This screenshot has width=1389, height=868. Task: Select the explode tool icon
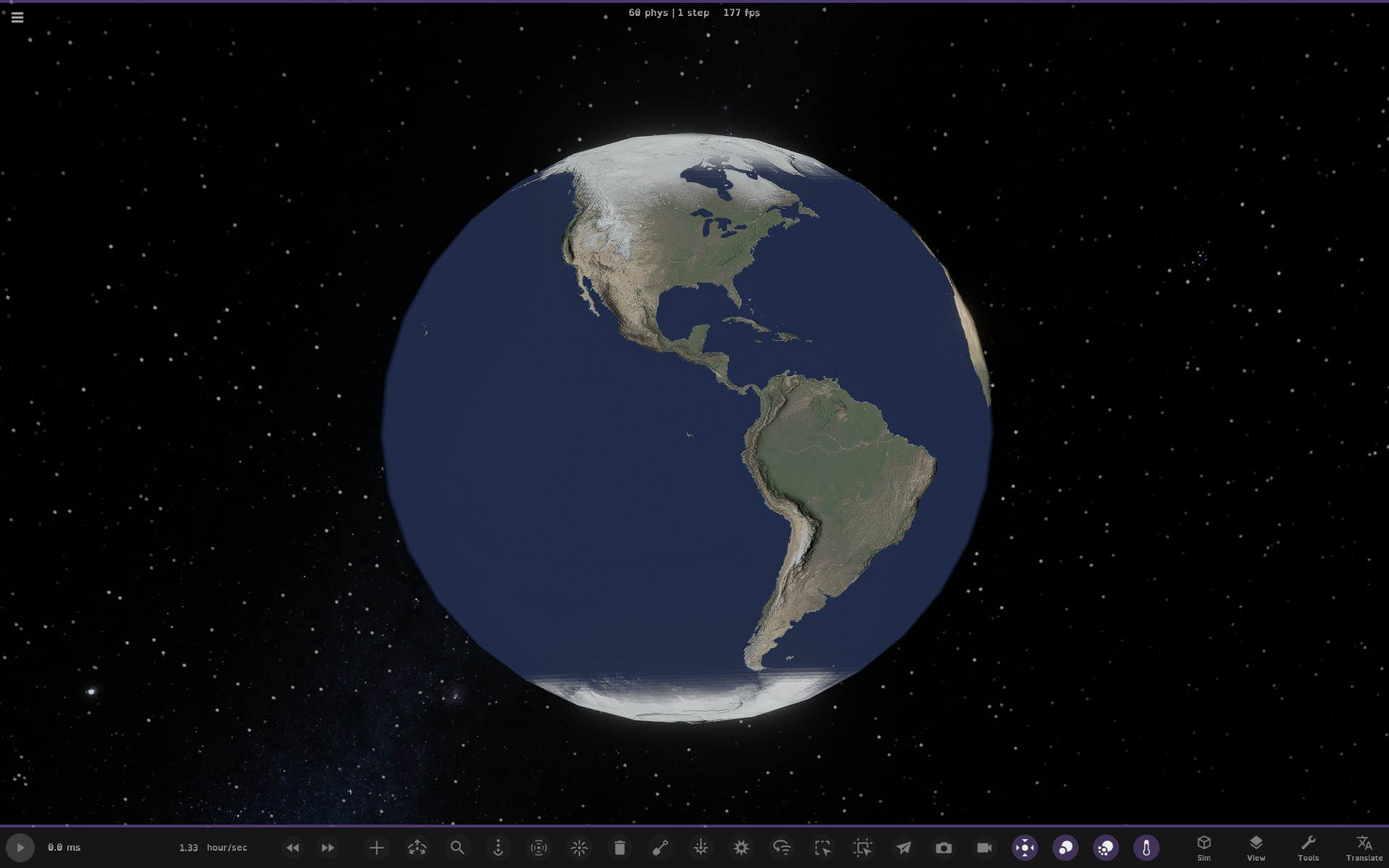(741, 848)
